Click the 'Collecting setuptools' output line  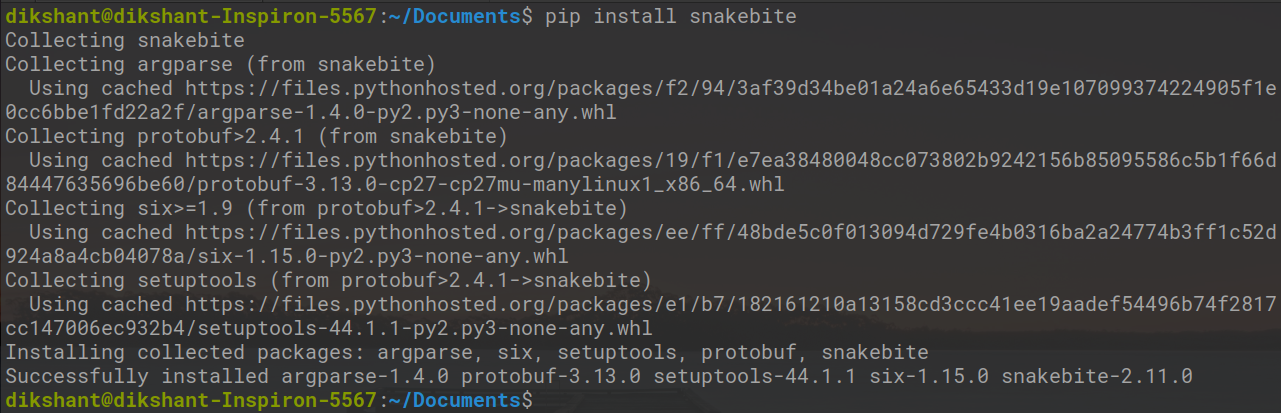(328, 280)
